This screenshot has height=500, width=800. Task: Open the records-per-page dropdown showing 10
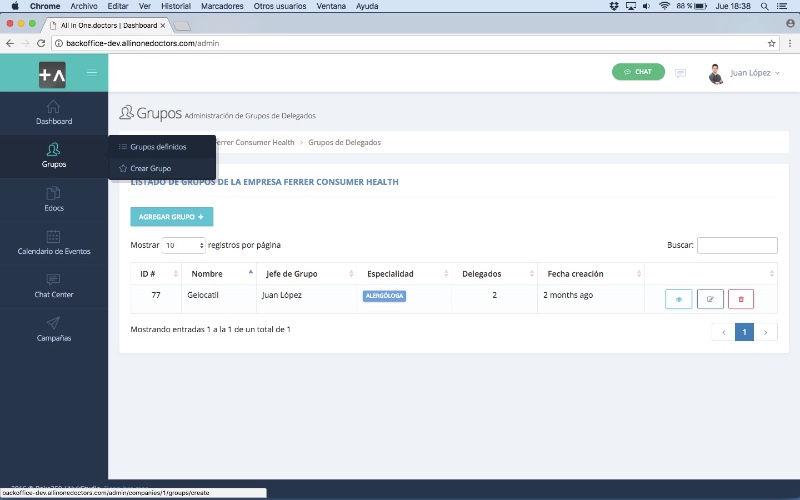(x=184, y=245)
